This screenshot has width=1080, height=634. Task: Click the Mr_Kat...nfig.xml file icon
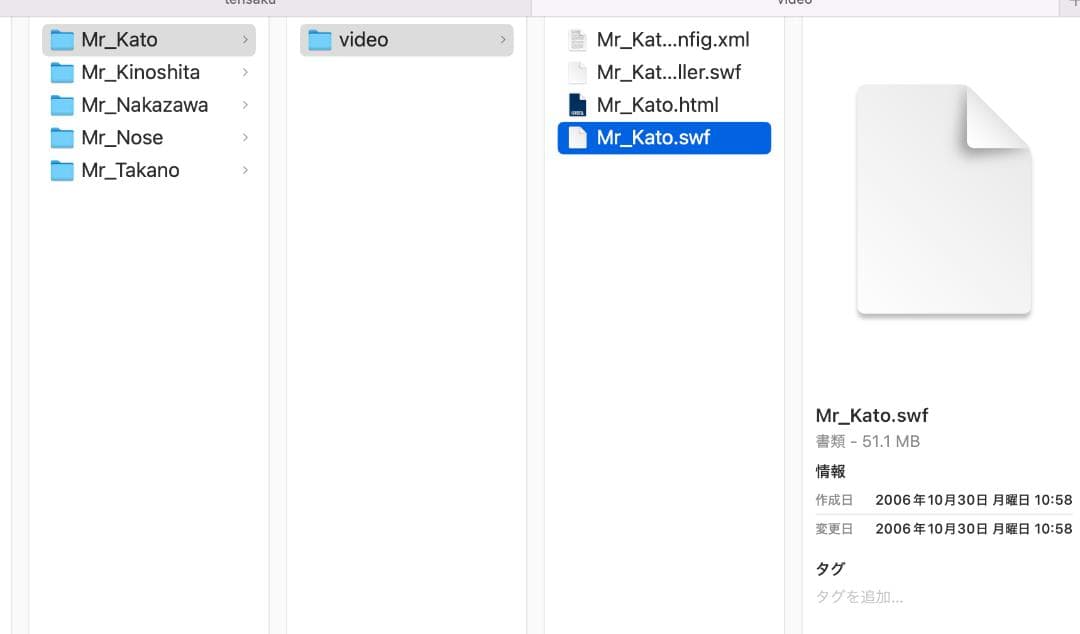coord(576,39)
